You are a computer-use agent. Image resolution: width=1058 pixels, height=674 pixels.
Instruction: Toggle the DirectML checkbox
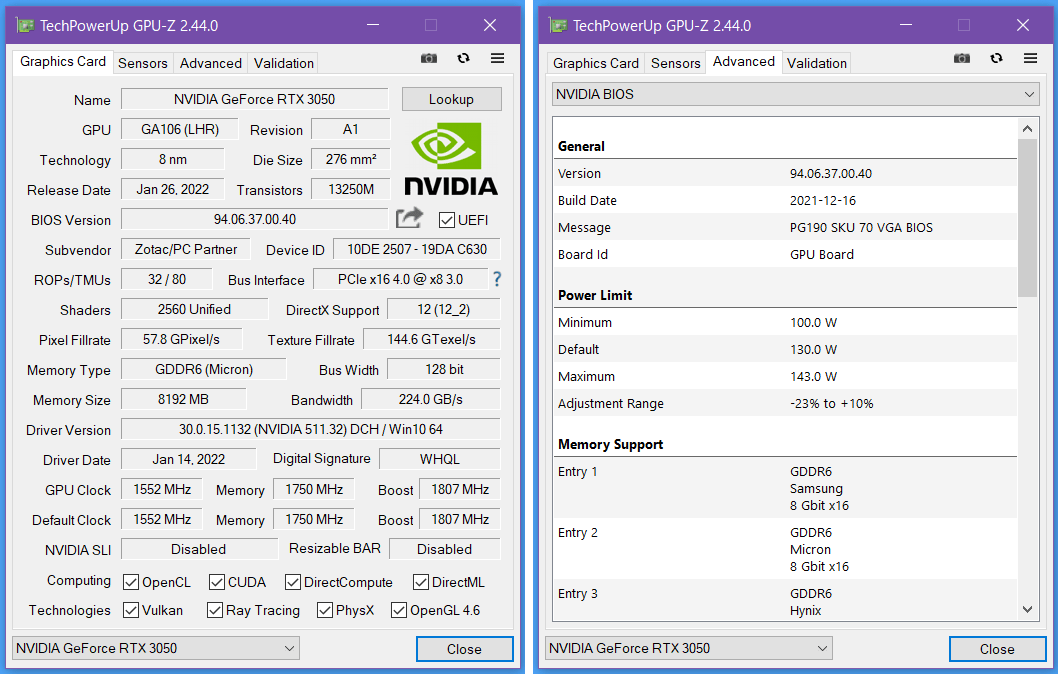click(x=421, y=582)
